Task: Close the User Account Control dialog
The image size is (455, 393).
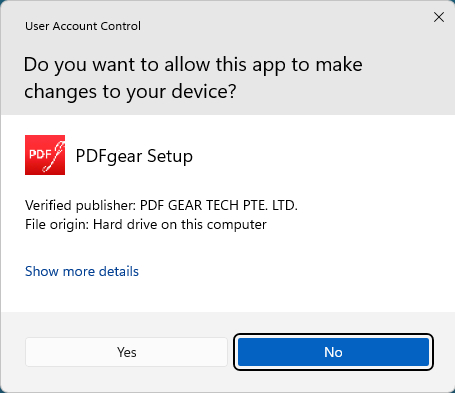Action: point(439,17)
